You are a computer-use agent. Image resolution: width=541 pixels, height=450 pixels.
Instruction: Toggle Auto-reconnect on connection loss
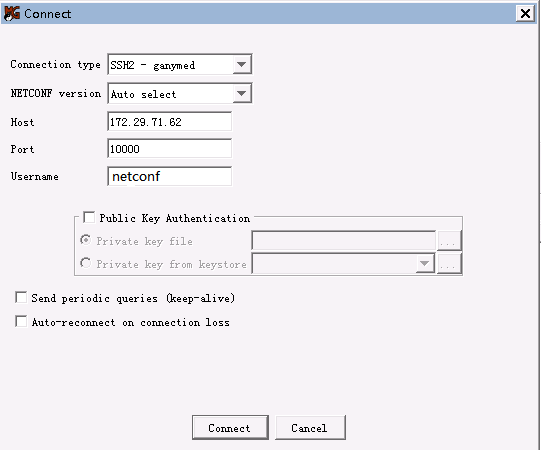21,321
